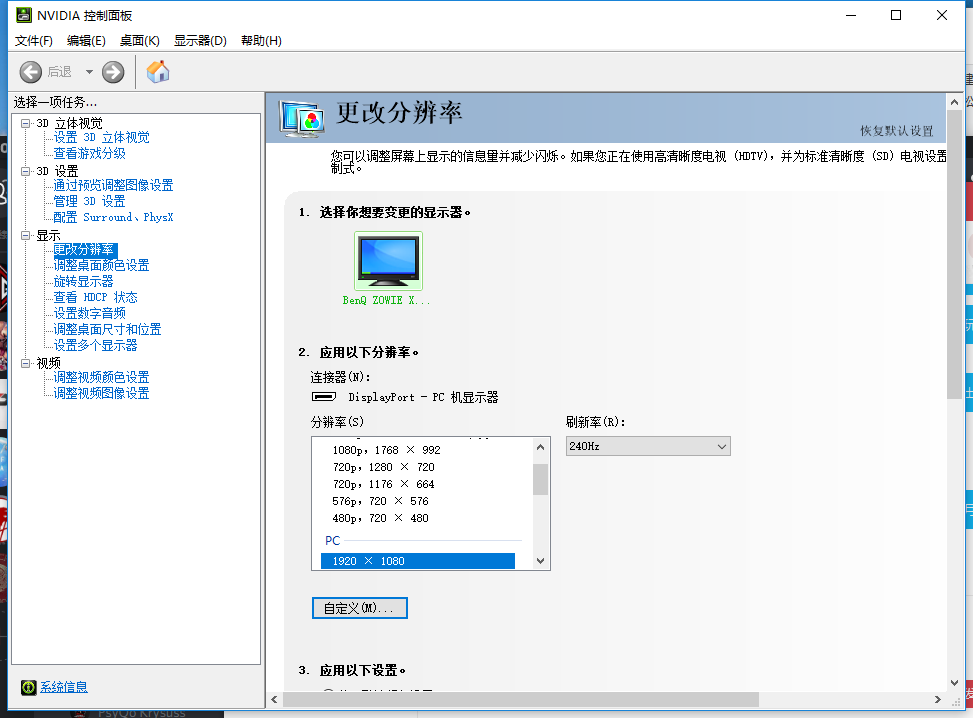
Task: Click main panel vertical scroll up arrow
Action: coord(954,102)
